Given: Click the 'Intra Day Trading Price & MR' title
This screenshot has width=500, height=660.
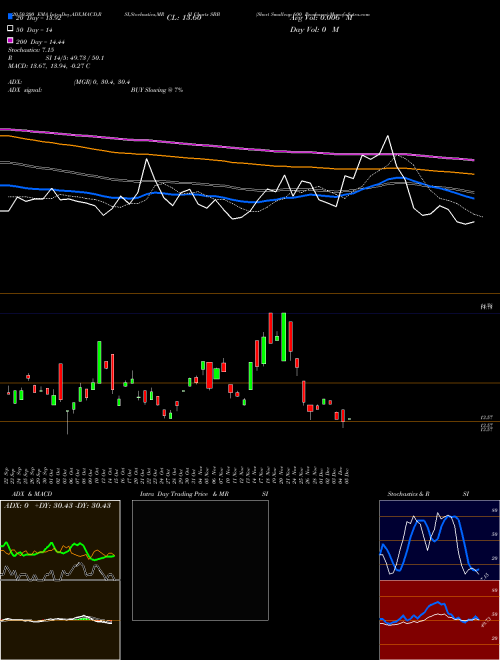Looking at the screenshot, I should (x=184, y=494).
